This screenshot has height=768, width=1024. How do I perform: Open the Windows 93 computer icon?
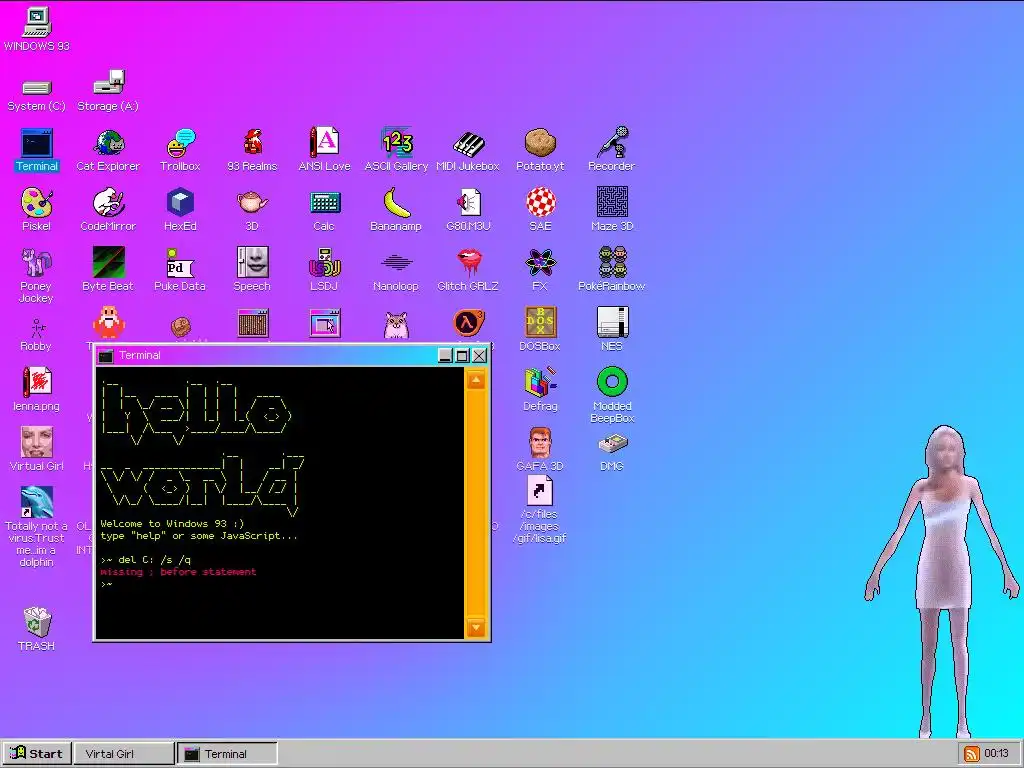click(37, 29)
